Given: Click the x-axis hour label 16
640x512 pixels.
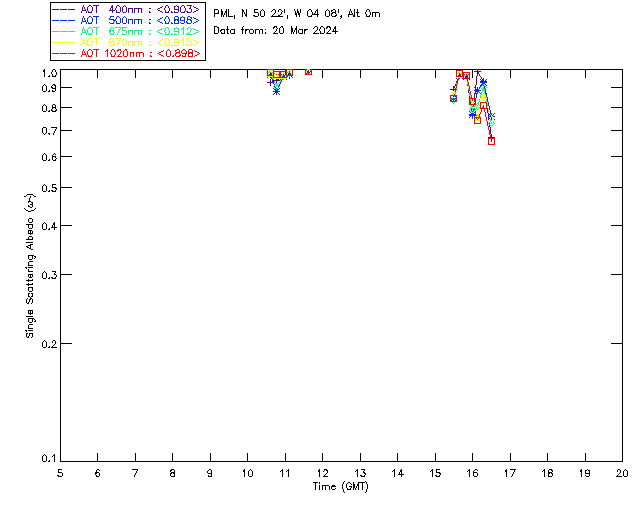Looking at the screenshot, I should [x=473, y=474].
